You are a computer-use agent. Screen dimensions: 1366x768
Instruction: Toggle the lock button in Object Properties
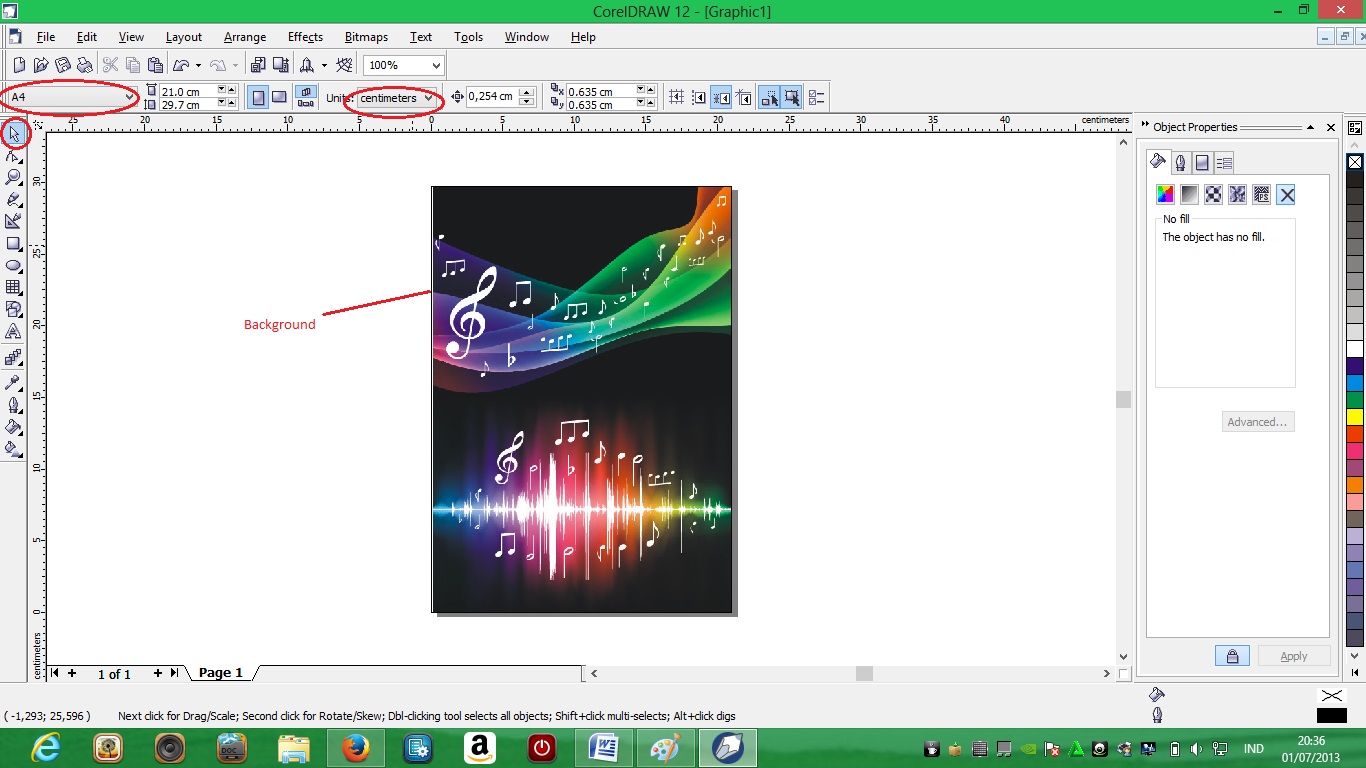click(1232, 656)
